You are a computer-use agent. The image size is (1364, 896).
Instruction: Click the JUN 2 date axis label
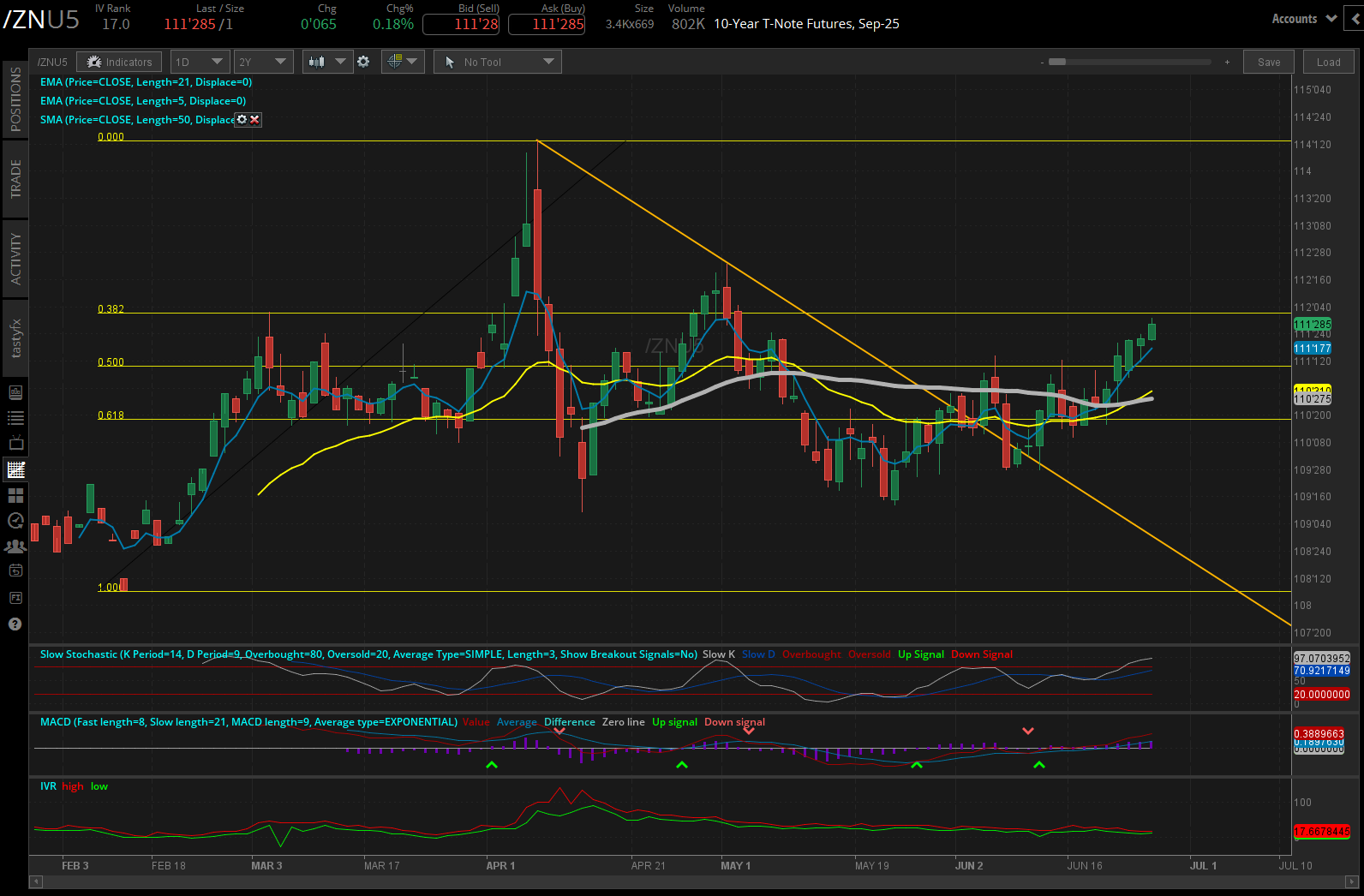click(x=969, y=866)
